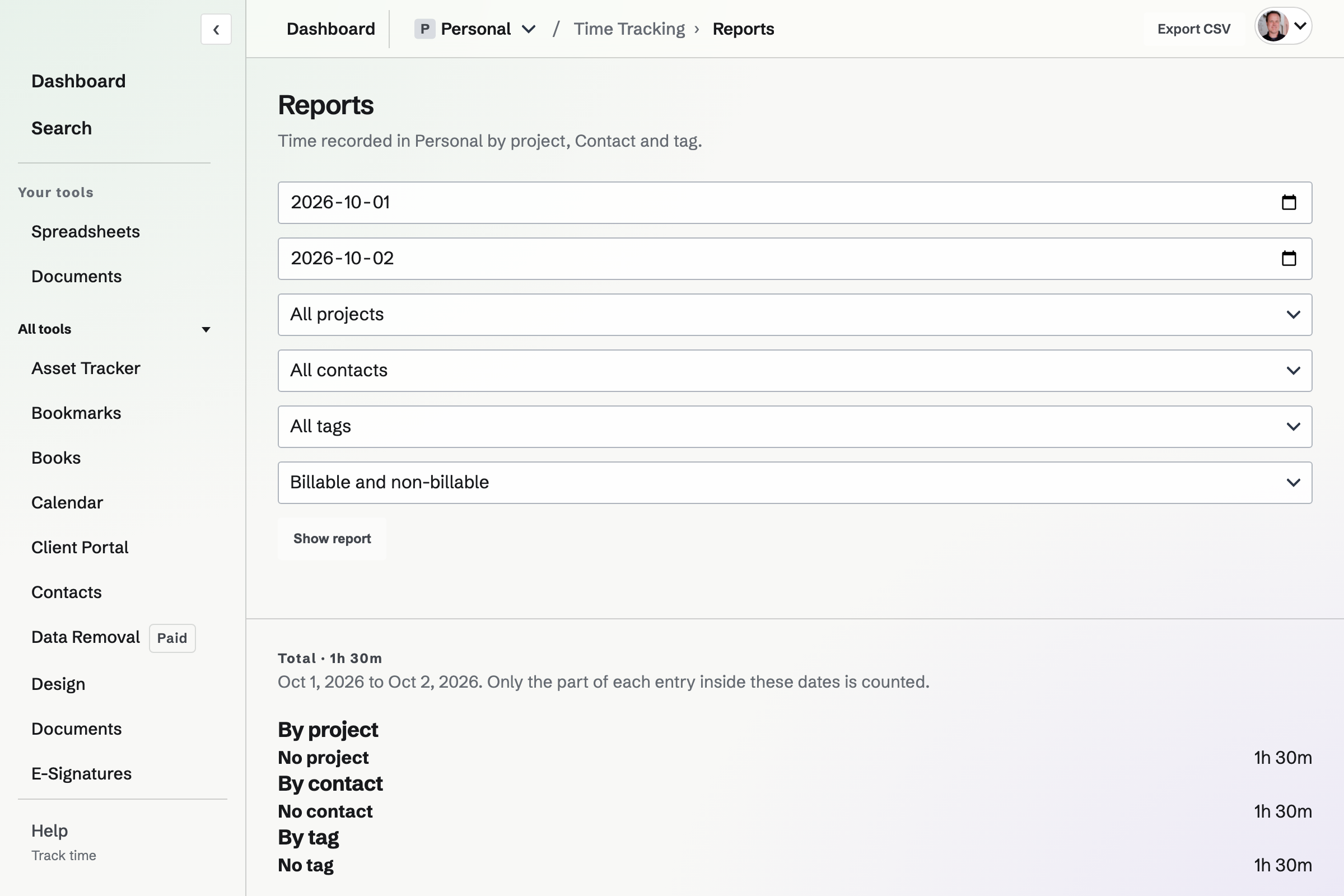This screenshot has height=896, width=1344.
Task: Open the Personal workspace switcher
Action: tap(475, 29)
